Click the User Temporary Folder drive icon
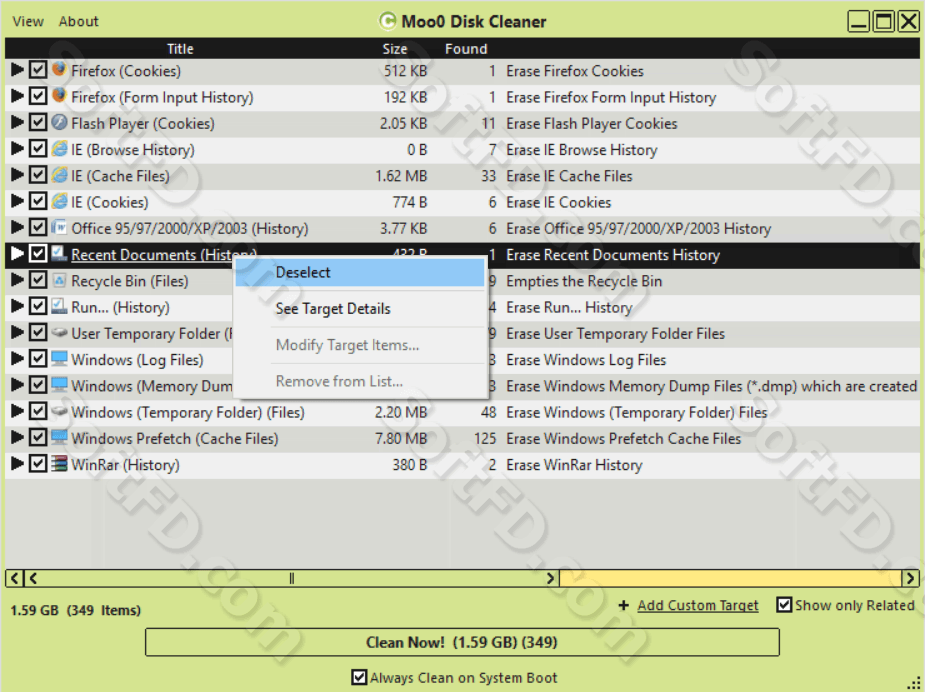 pyautogui.click(x=59, y=333)
